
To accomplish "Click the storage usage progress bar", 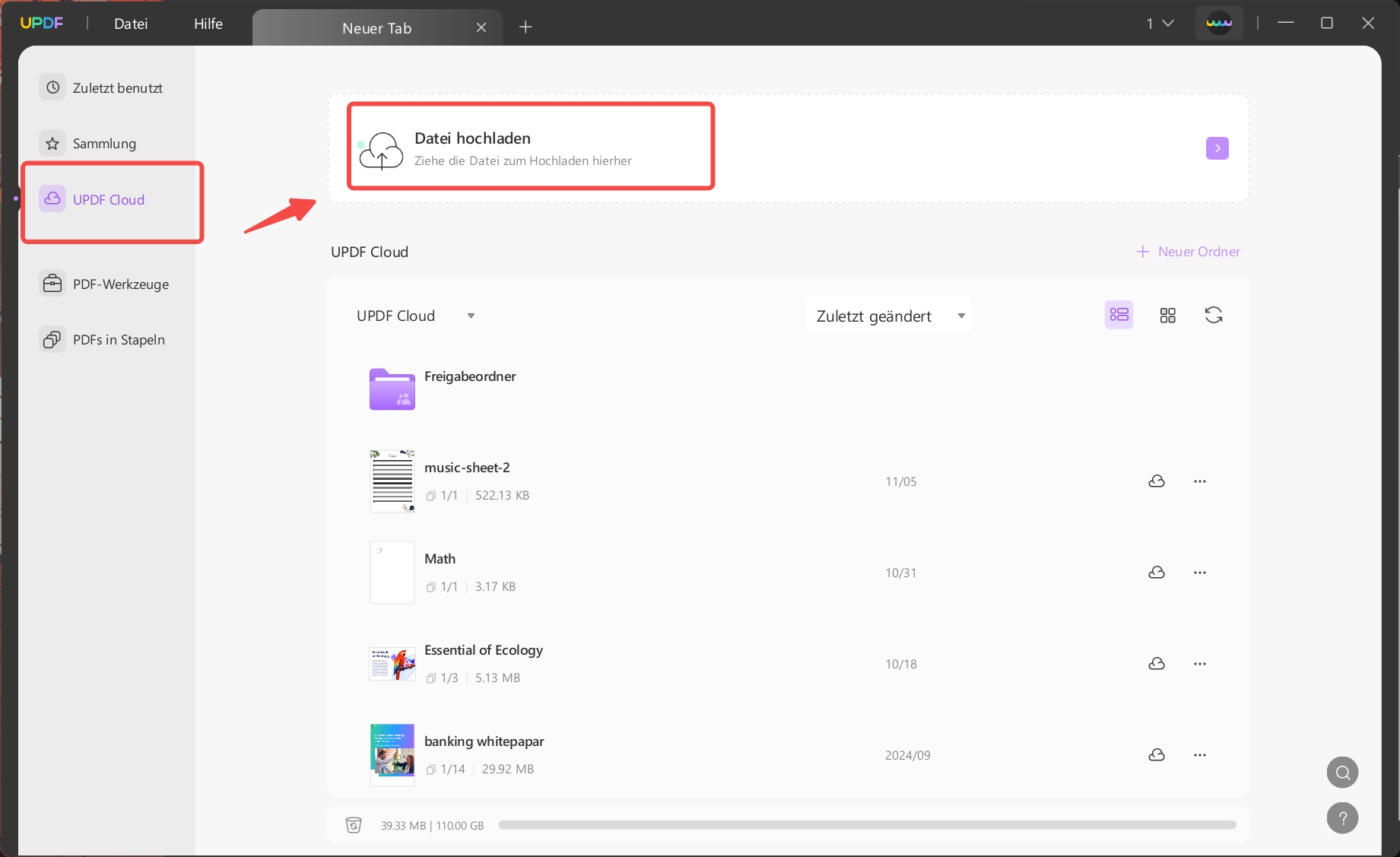I will [867, 825].
